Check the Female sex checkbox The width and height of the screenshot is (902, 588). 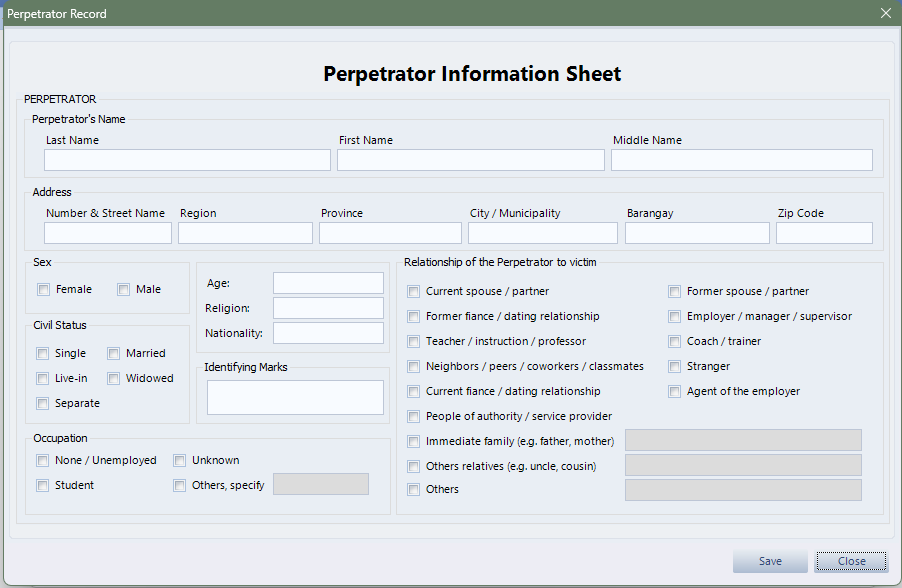click(x=43, y=290)
